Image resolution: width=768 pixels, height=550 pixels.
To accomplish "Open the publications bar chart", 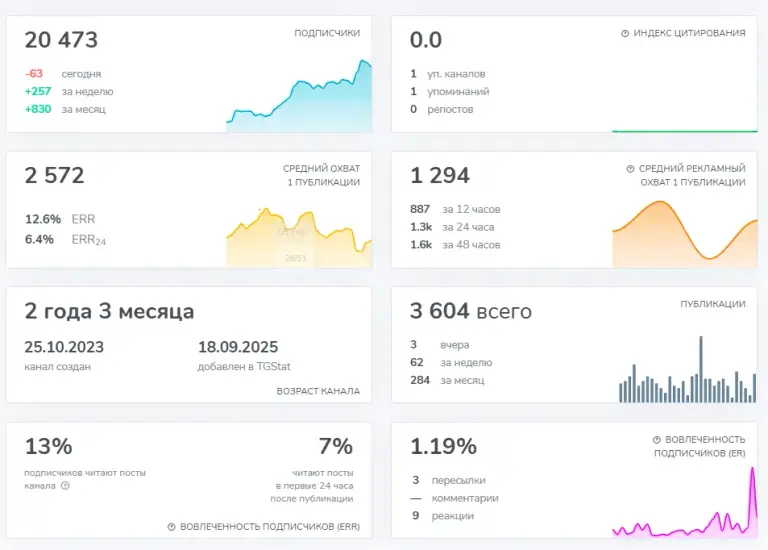I will (688, 369).
